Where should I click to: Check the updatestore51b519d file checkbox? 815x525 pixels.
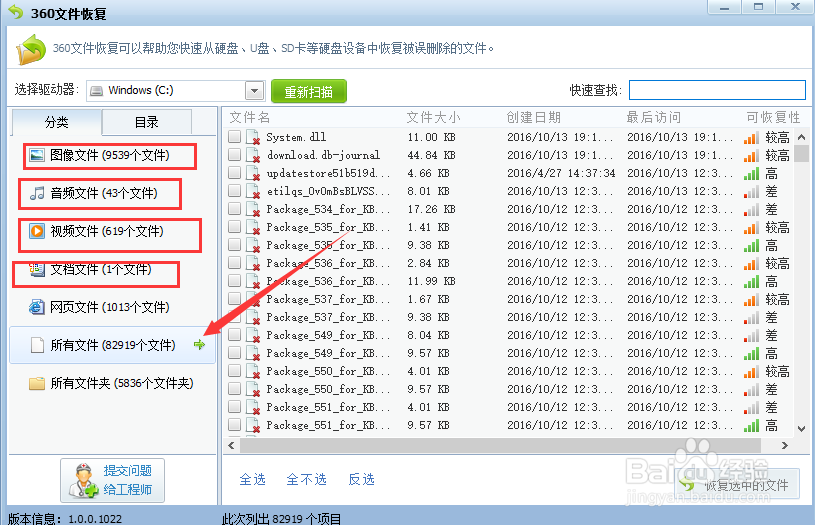click(x=234, y=173)
